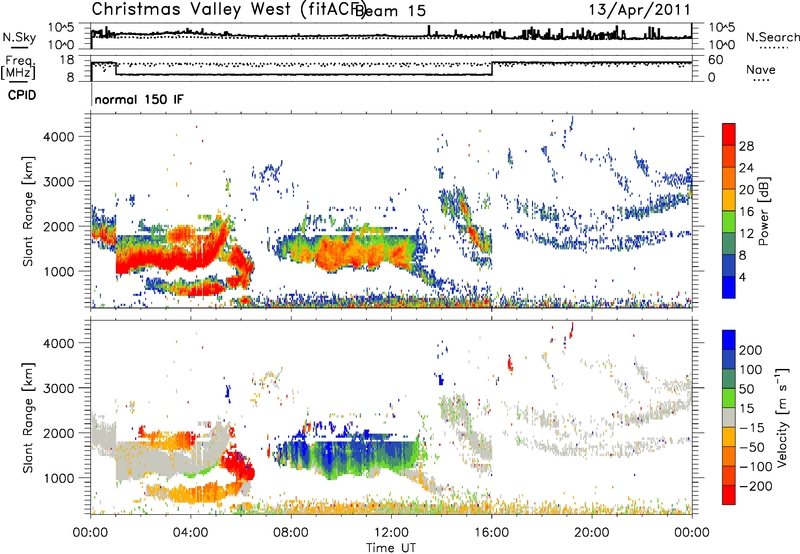Image resolution: width=800 pixels, height=554 pixels.
Task: Click the '20:00' time tick label
Action: coord(591,533)
